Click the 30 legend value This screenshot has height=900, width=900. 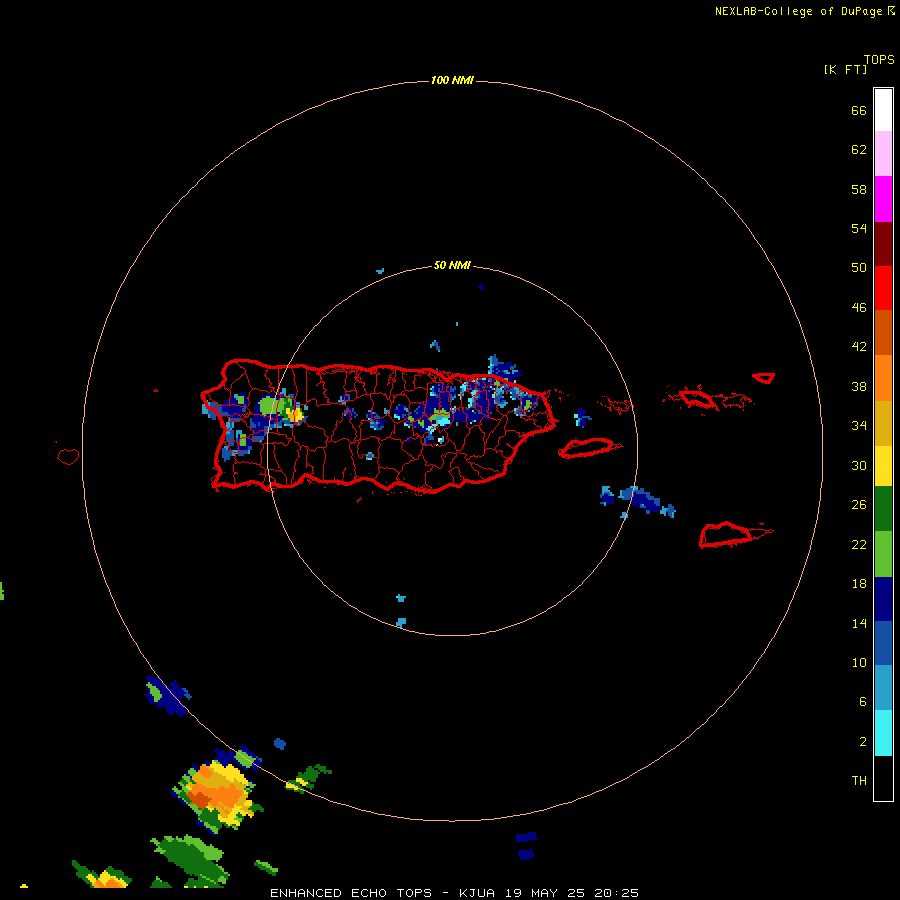(859, 465)
